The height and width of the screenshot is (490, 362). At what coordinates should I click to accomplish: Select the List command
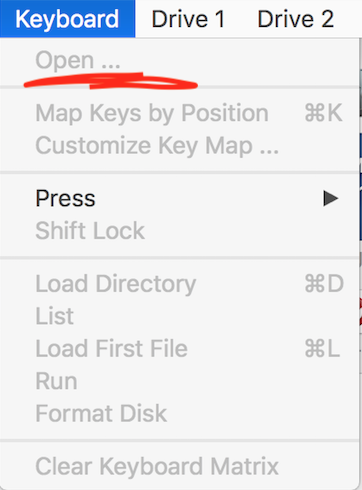click(180, 316)
